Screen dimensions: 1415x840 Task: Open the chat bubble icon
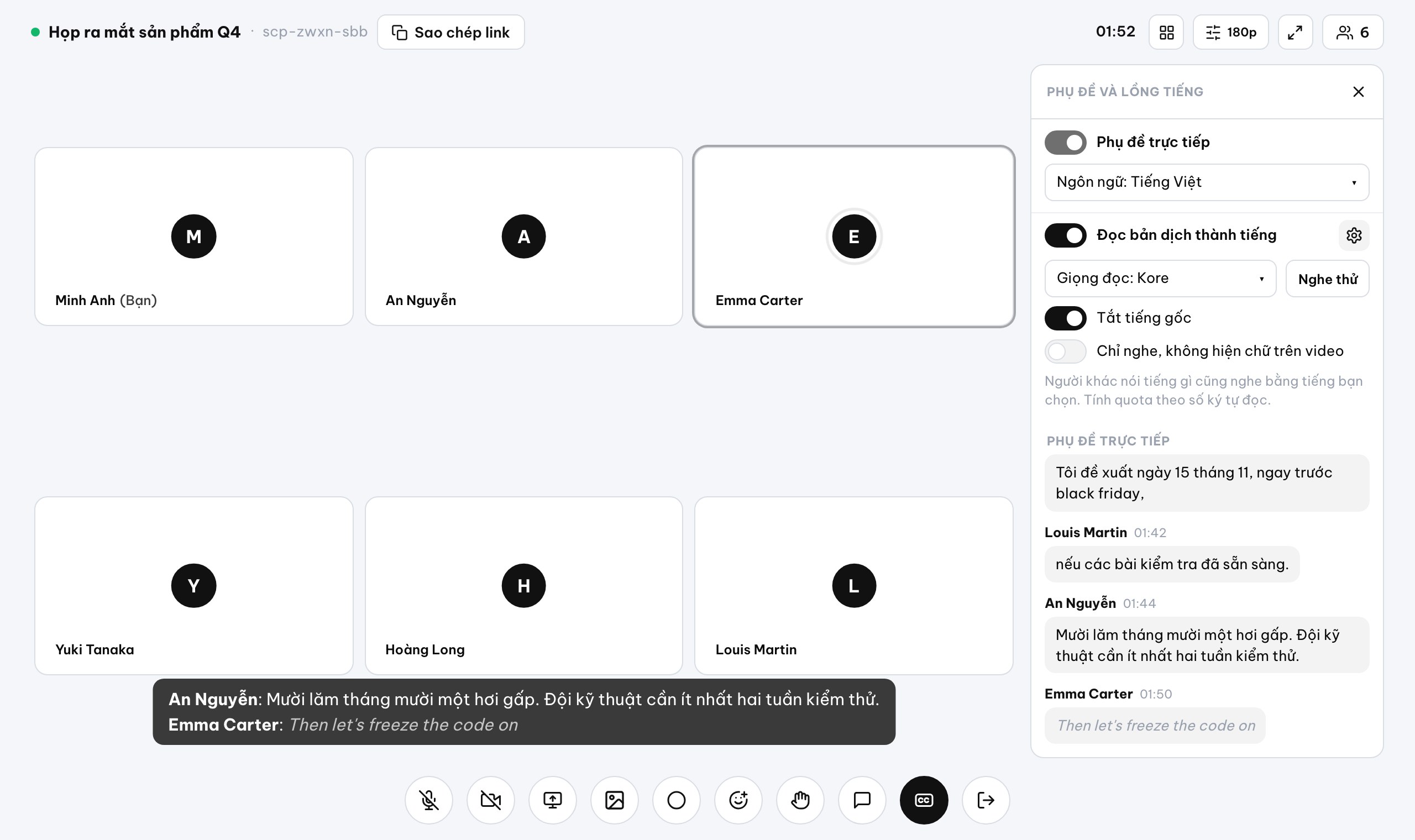point(862,800)
